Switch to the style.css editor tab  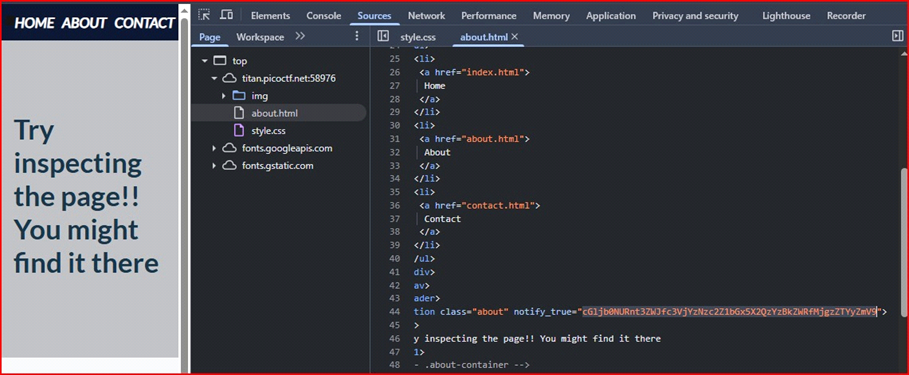click(x=418, y=38)
